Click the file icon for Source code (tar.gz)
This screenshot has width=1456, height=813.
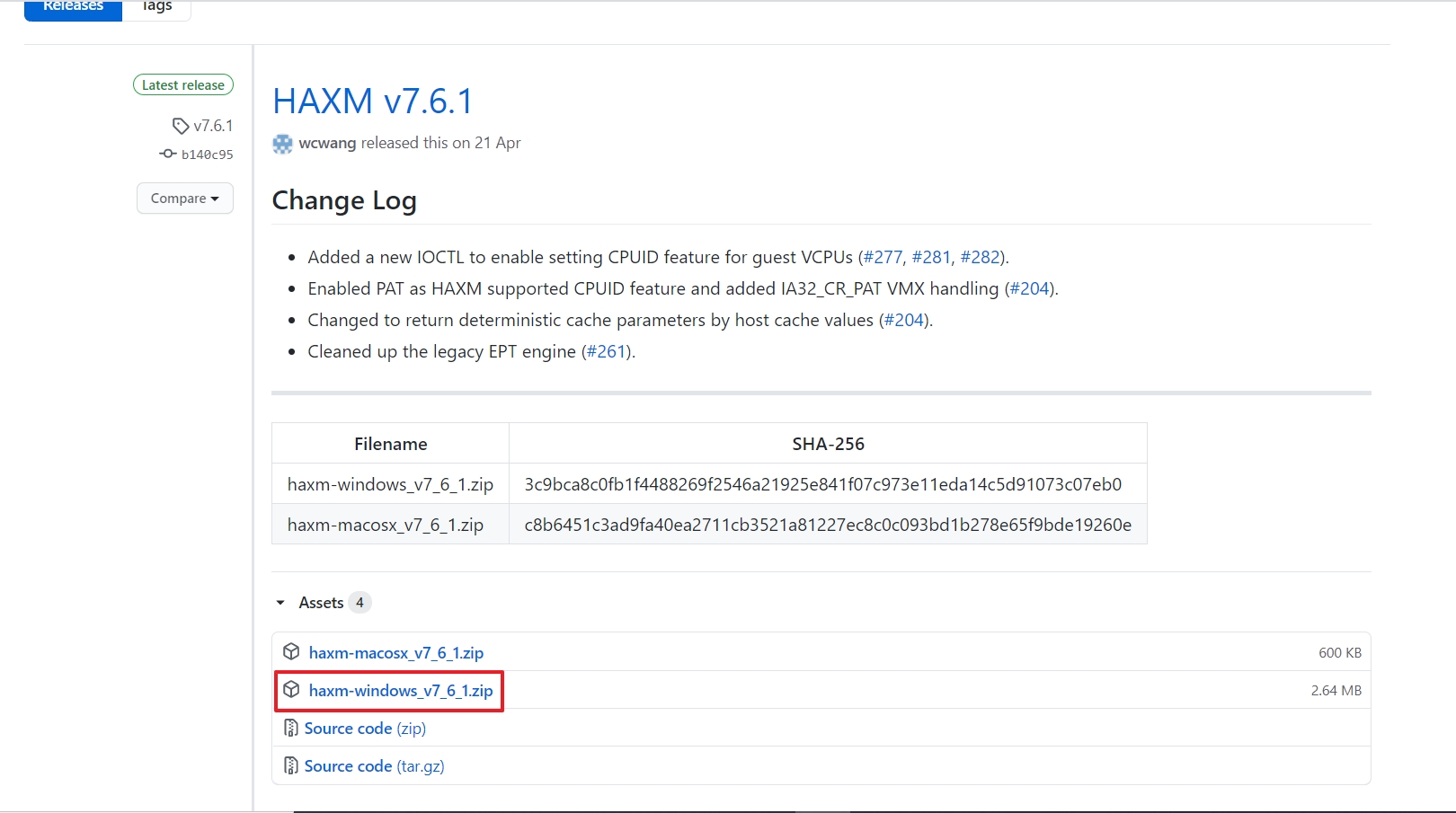pos(291,765)
